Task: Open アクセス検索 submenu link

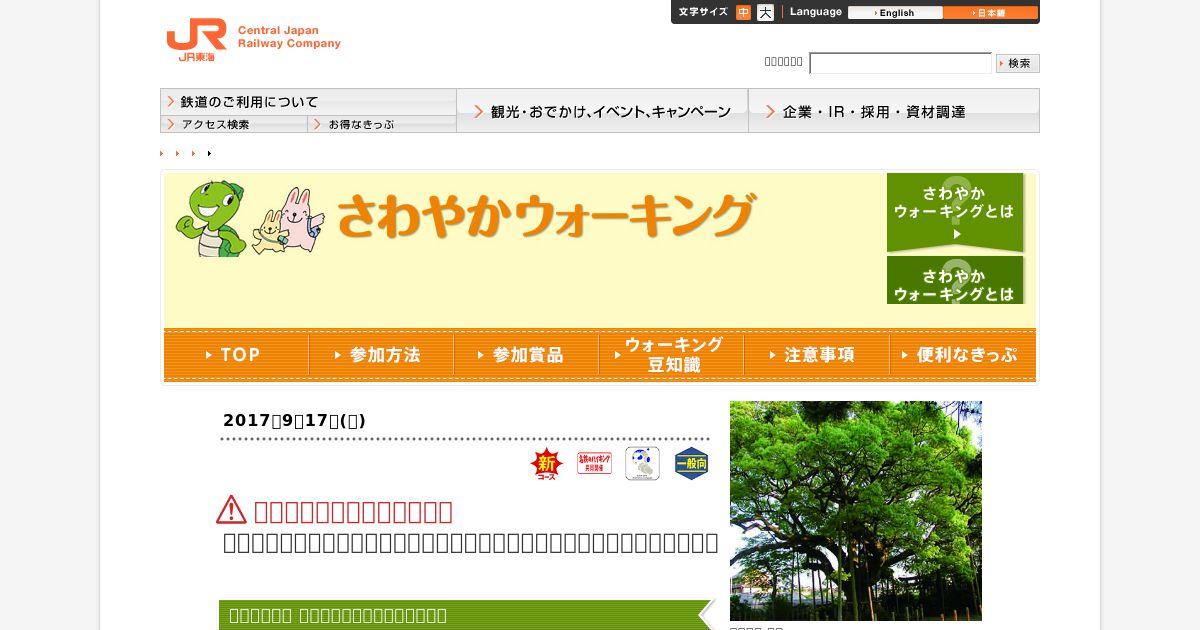Action: point(234,124)
